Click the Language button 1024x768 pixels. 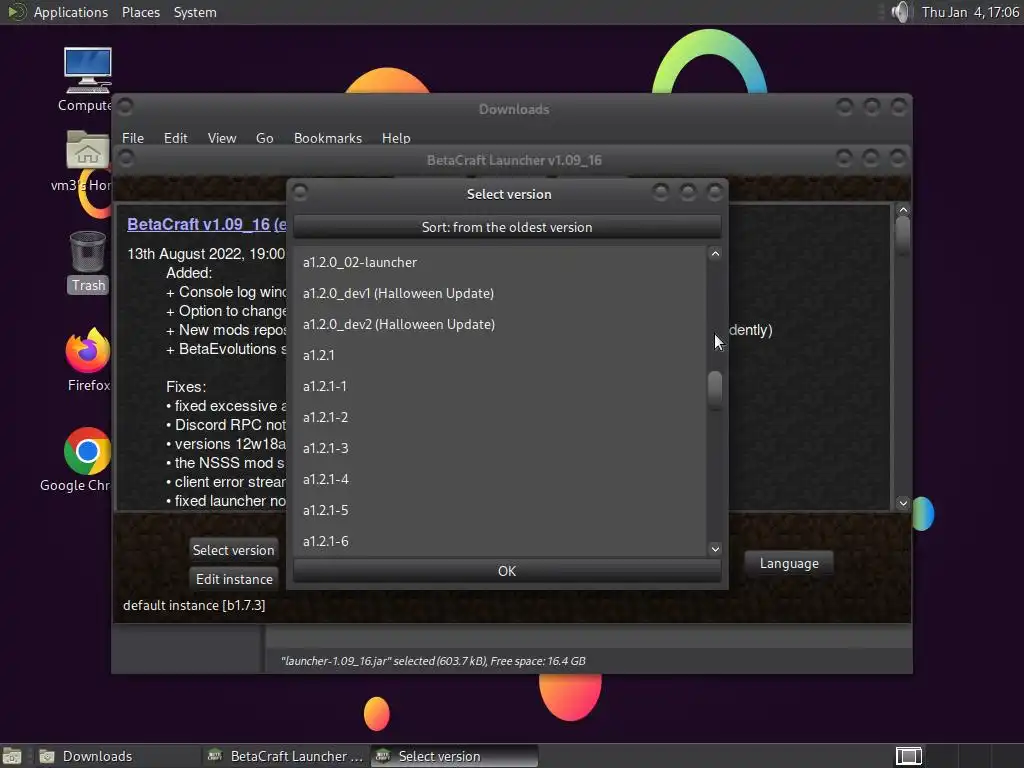789,563
